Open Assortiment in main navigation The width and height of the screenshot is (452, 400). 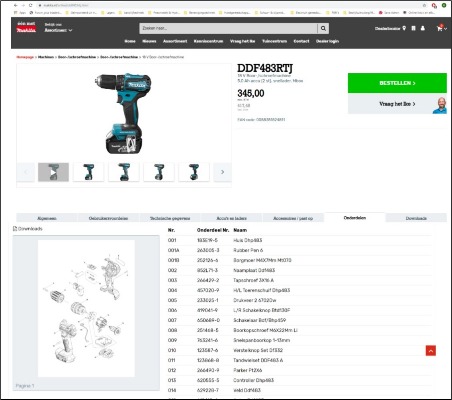[175, 41]
